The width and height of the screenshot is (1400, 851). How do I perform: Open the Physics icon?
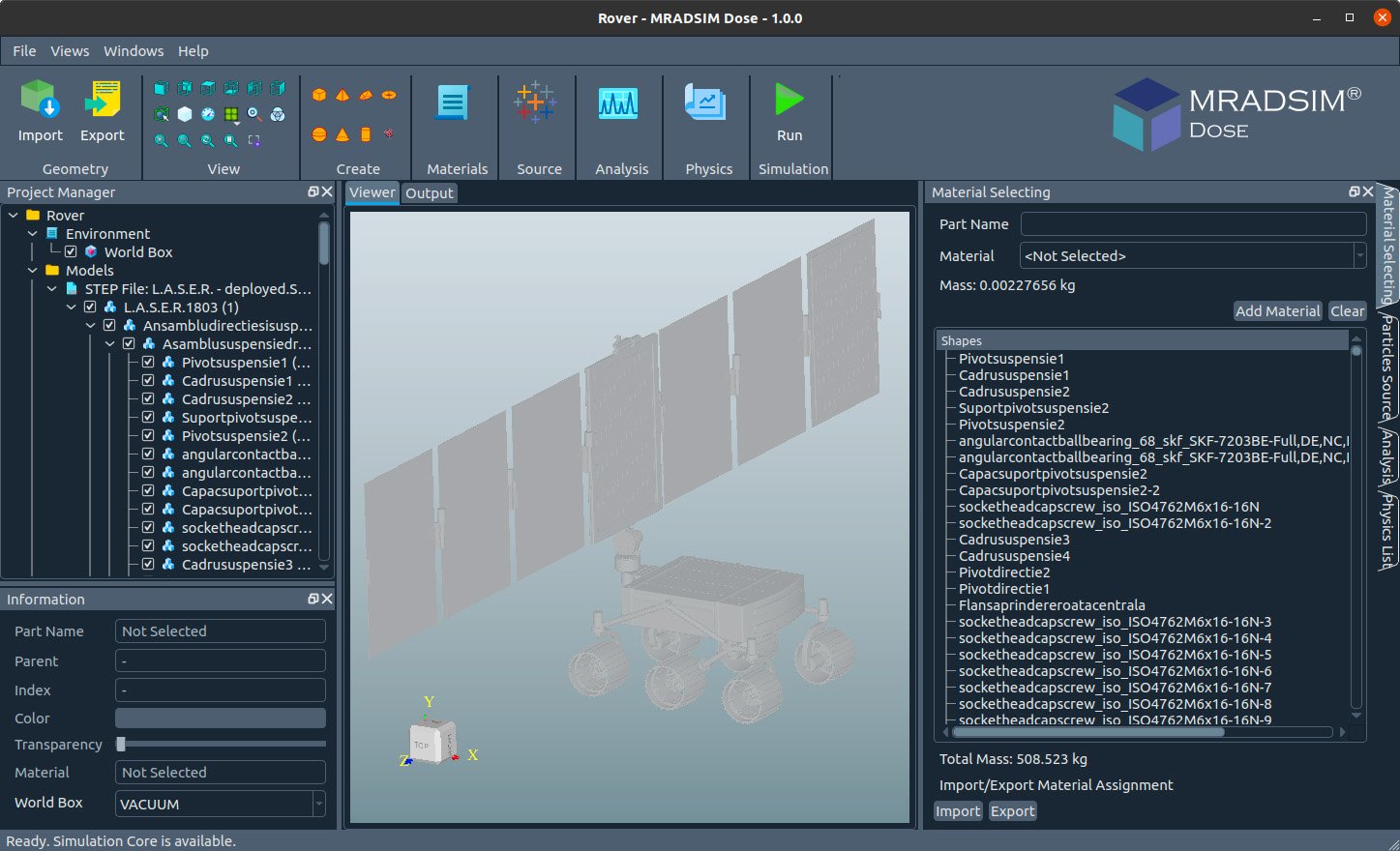pyautogui.click(x=705, y=103)
